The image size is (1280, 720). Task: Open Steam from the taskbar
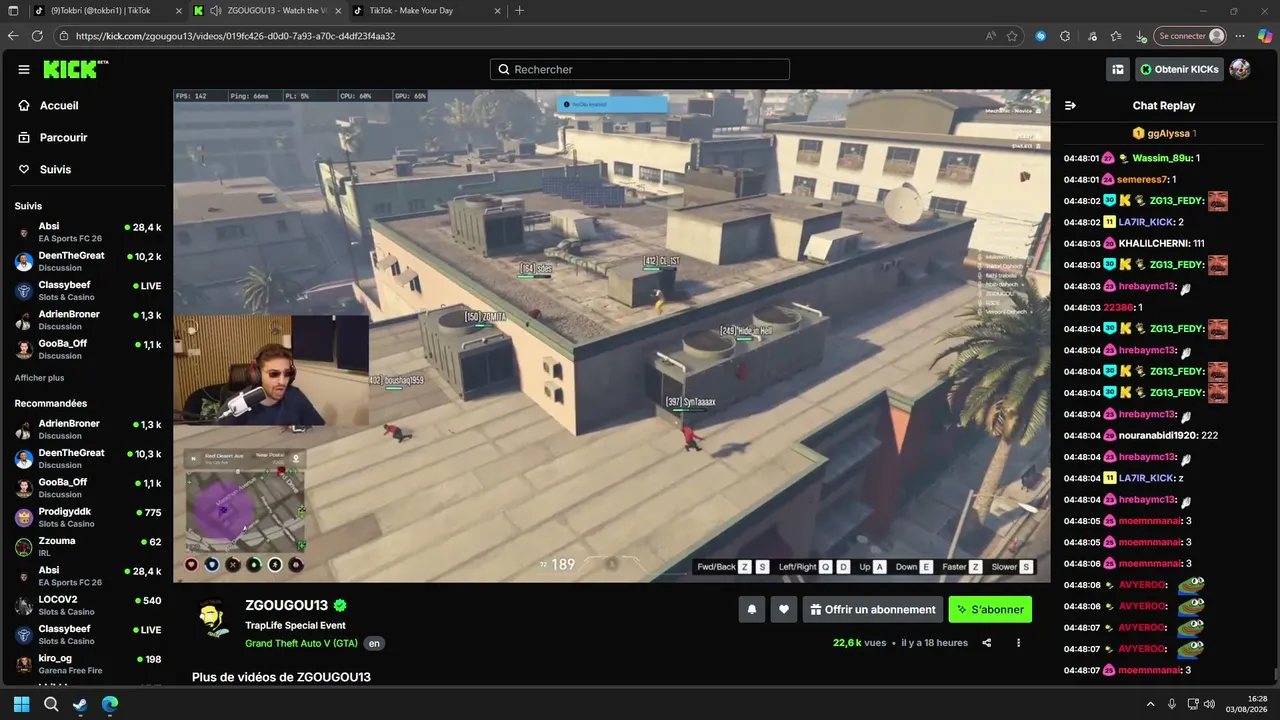point(80,704)
